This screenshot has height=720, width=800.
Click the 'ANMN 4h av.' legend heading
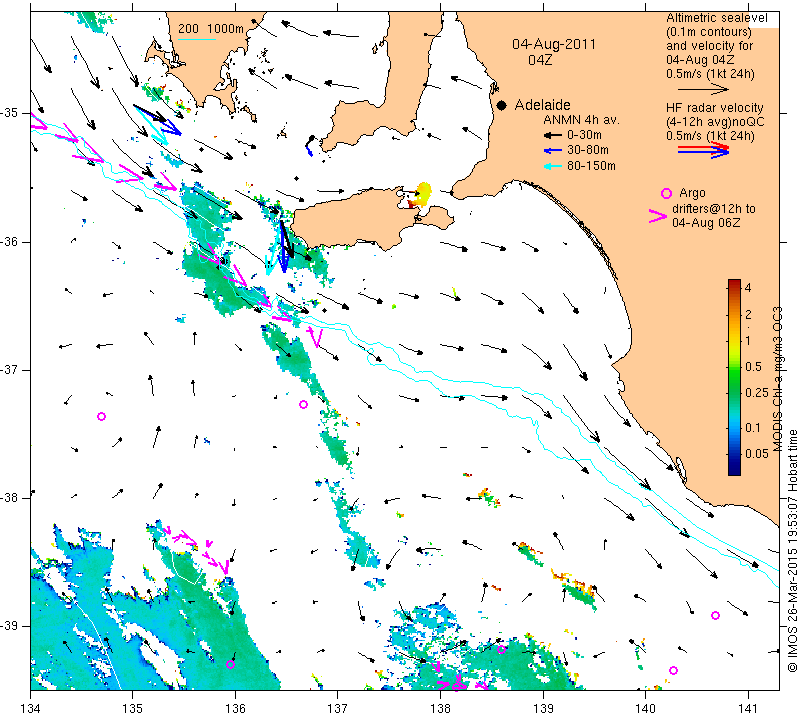(581, 120)
